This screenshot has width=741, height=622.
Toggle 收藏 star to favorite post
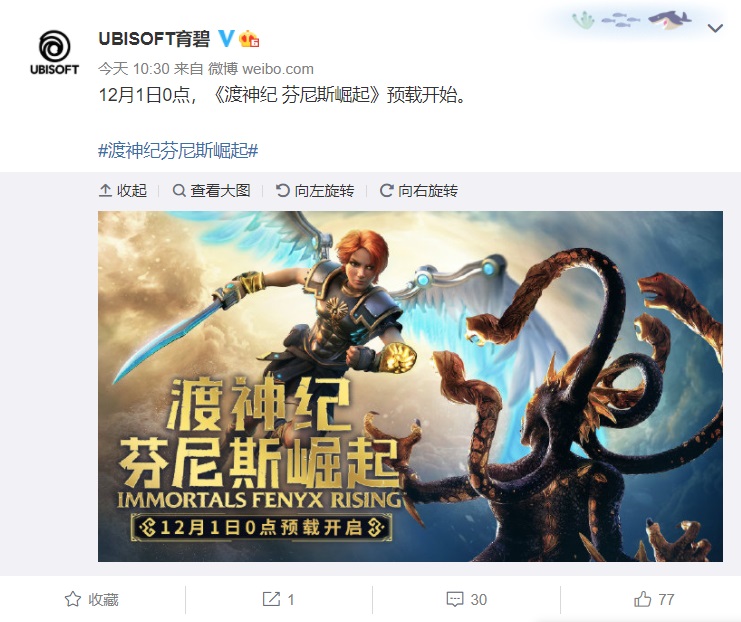coord(92,599)
